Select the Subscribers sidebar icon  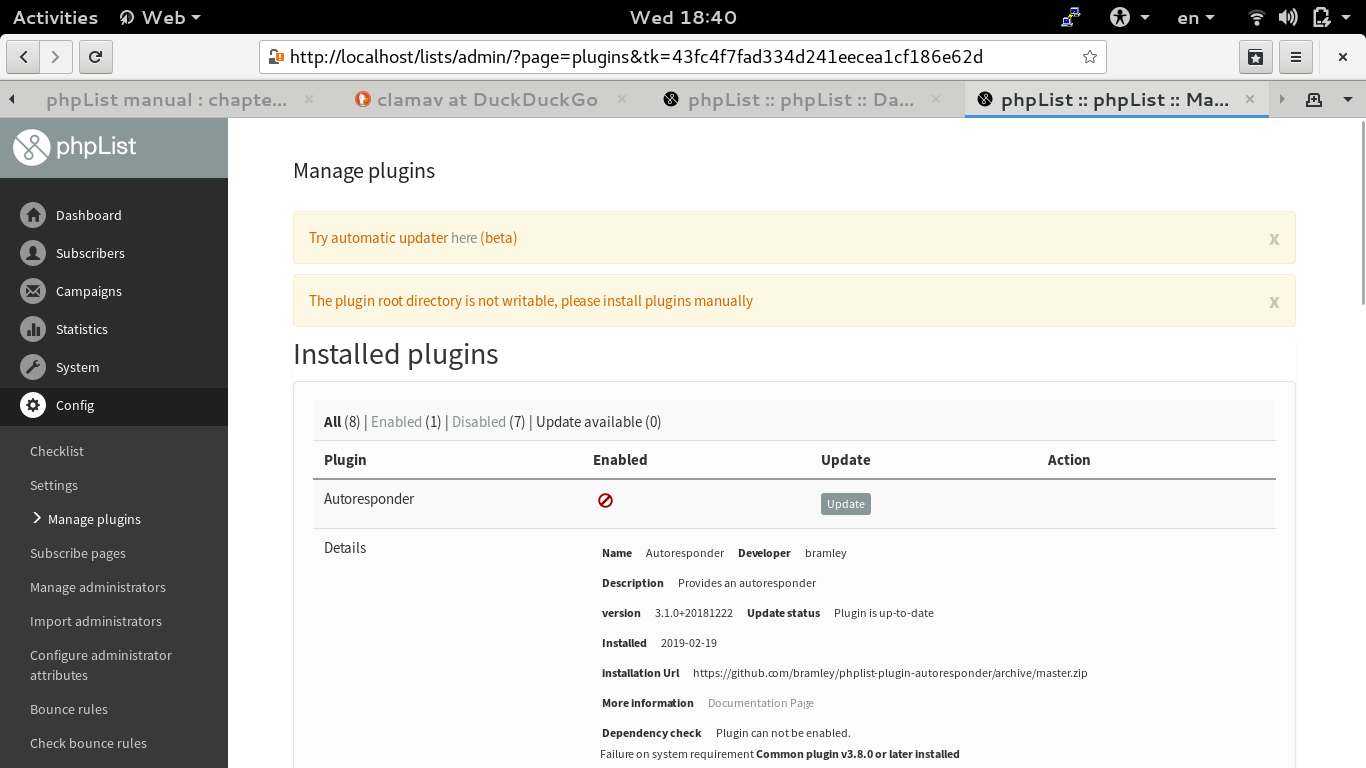click(33, 253)
